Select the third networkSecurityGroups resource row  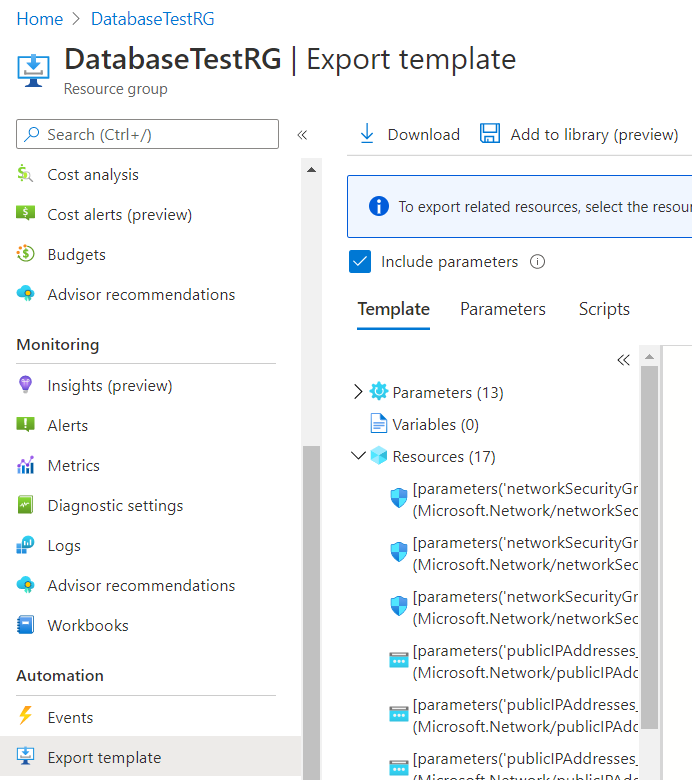point(514,607)
